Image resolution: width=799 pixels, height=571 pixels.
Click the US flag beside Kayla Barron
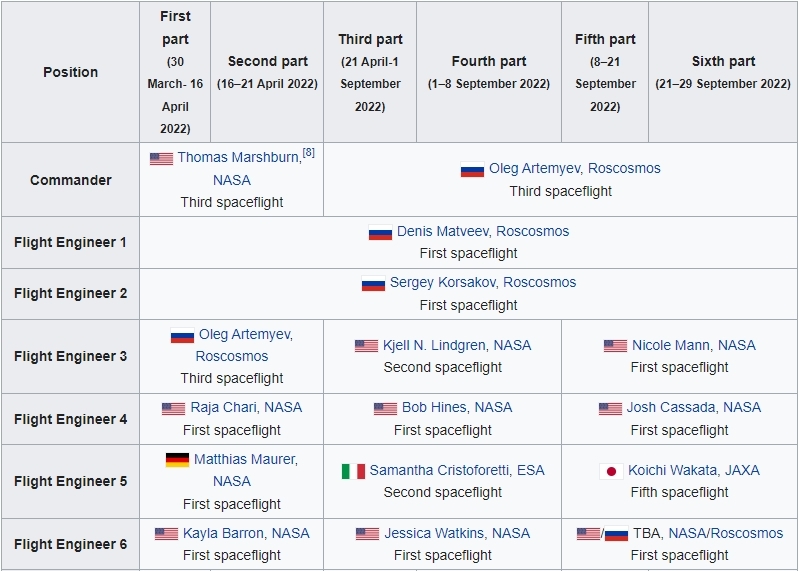[166, 534]
